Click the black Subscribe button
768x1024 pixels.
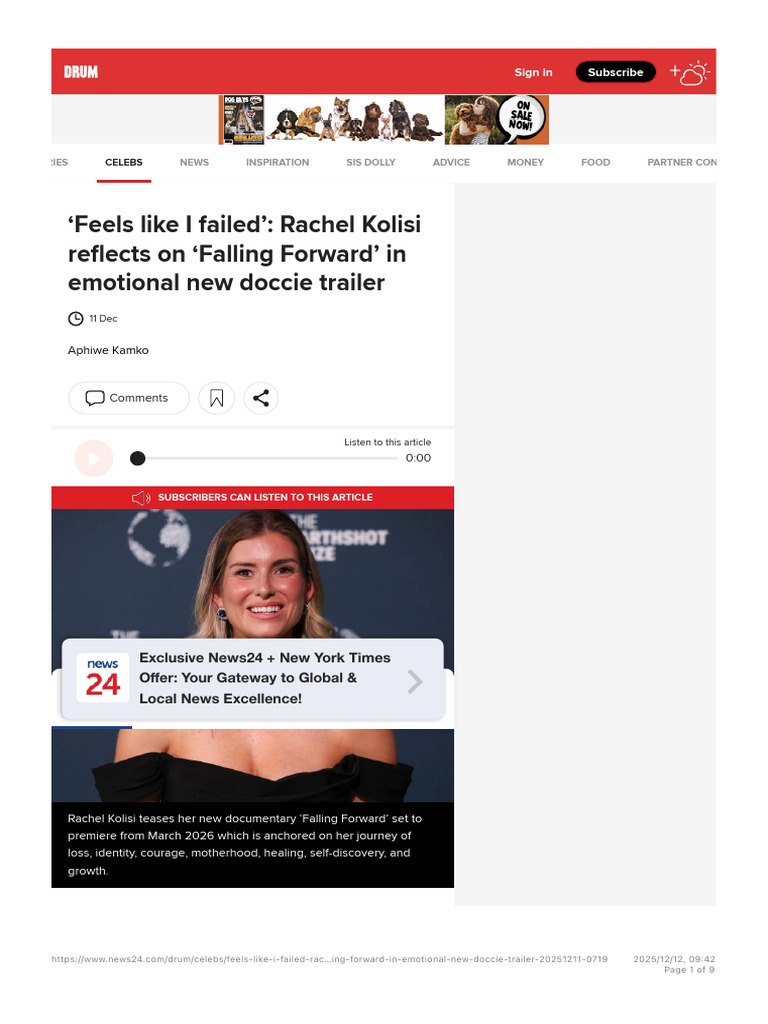[615, 72]
